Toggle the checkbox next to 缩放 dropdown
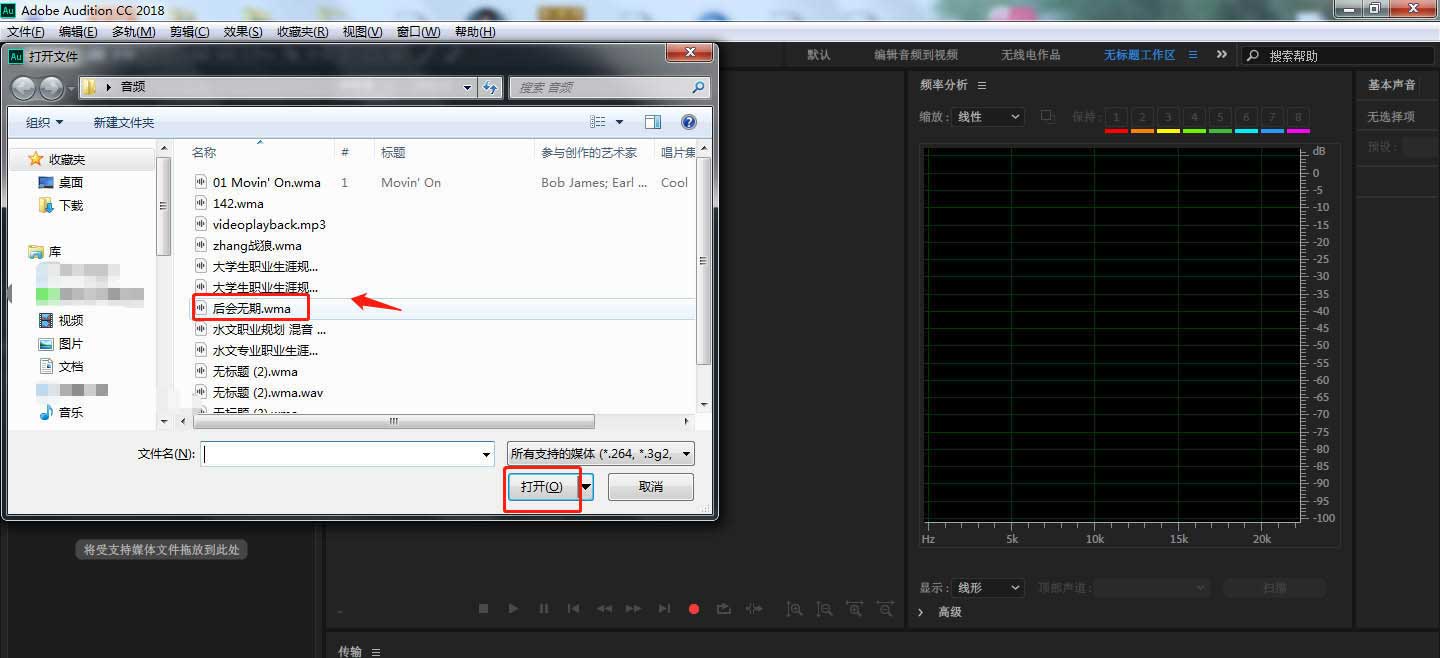Image resolution: width=1440 pixels, height=658 pixels. 1047,116
